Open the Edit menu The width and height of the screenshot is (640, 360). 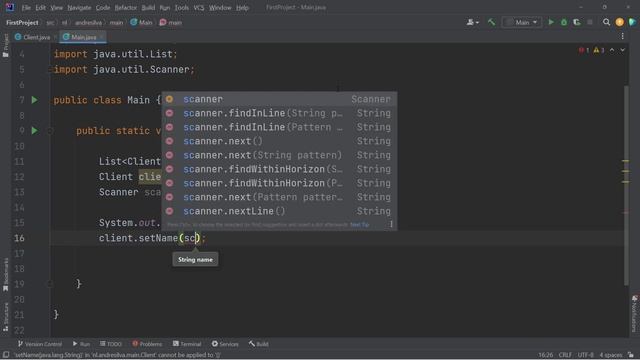[40, 7]
